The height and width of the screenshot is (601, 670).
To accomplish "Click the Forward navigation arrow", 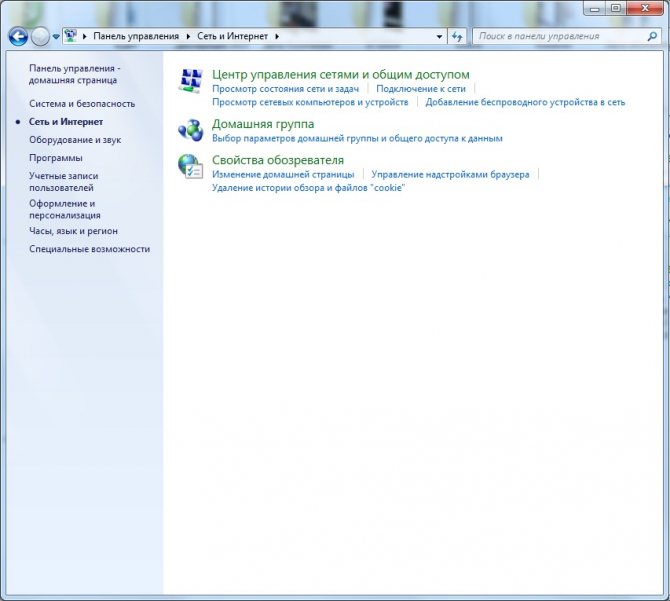I will click(40, 37).
